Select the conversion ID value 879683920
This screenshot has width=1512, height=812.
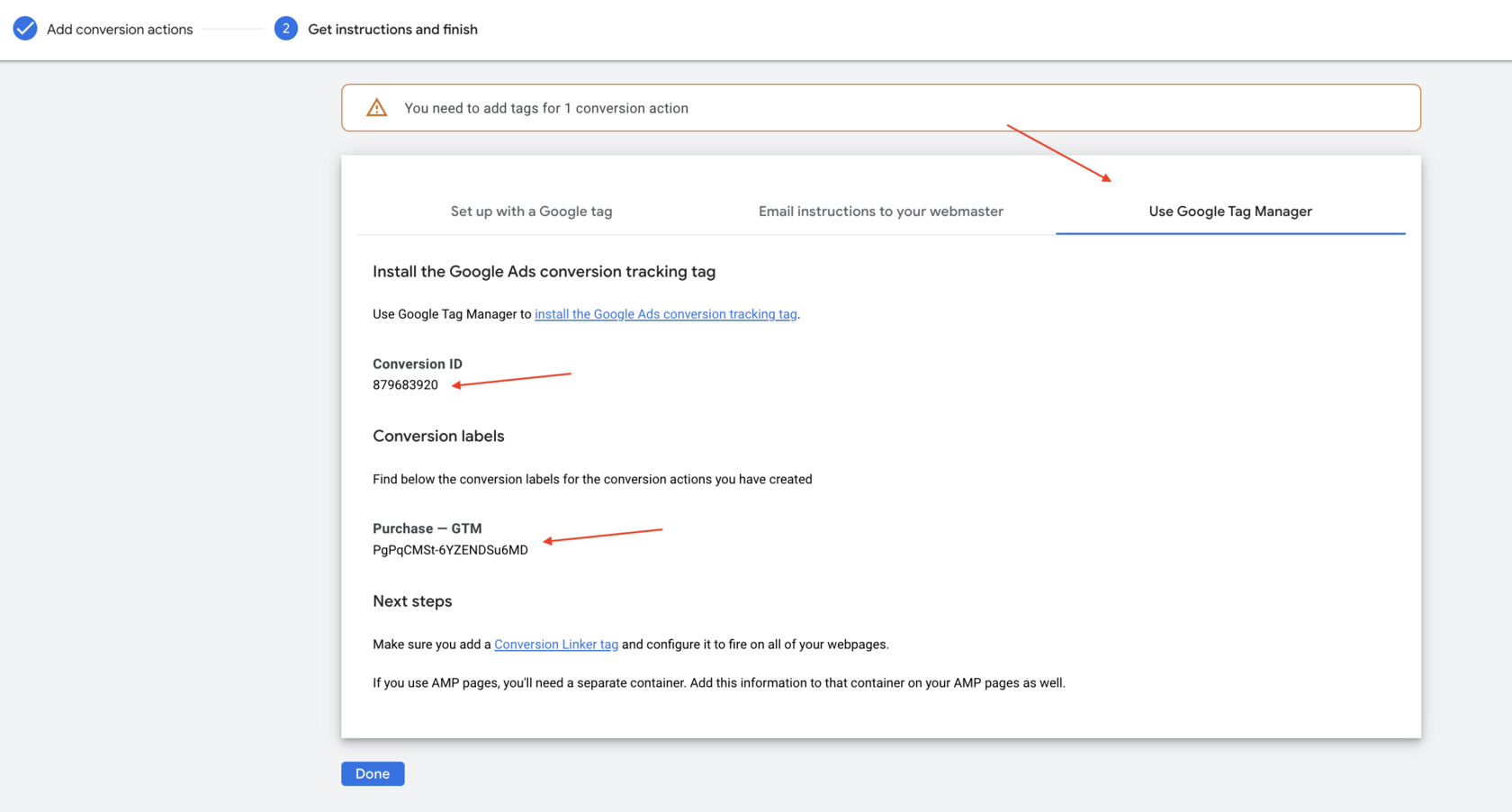[405, 385]
